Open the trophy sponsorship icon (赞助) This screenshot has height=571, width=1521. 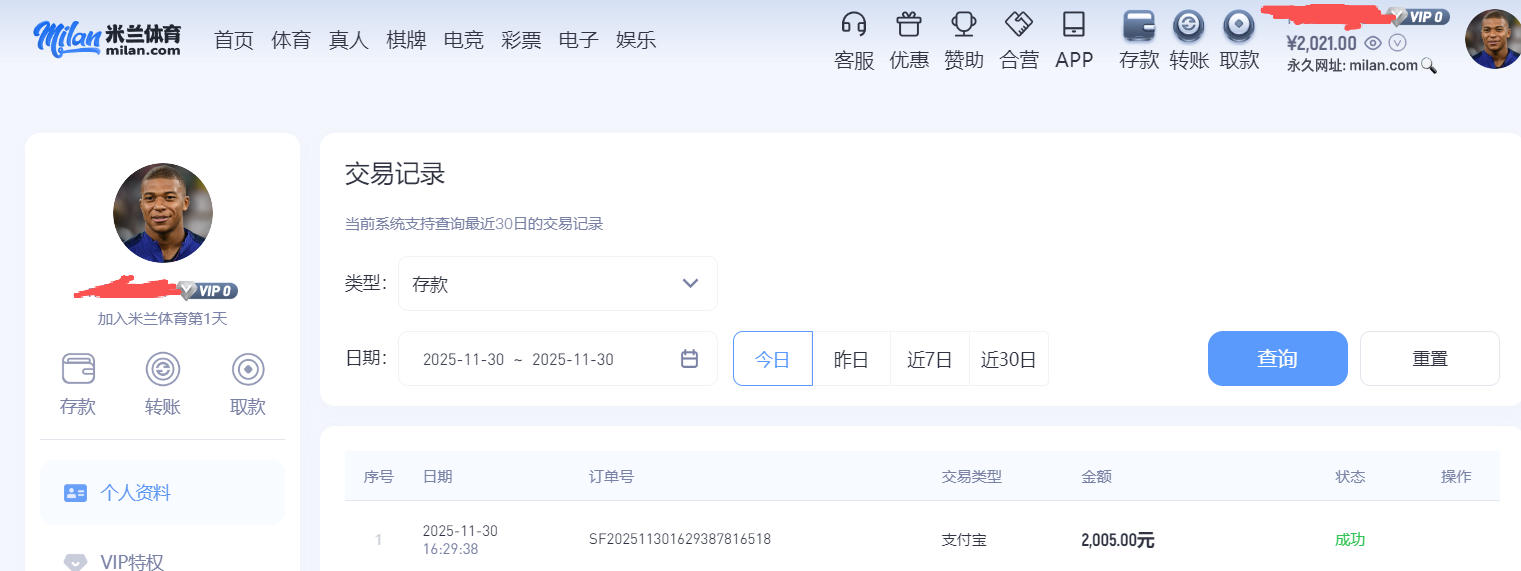pyautogui.click(x=964, y=25)
